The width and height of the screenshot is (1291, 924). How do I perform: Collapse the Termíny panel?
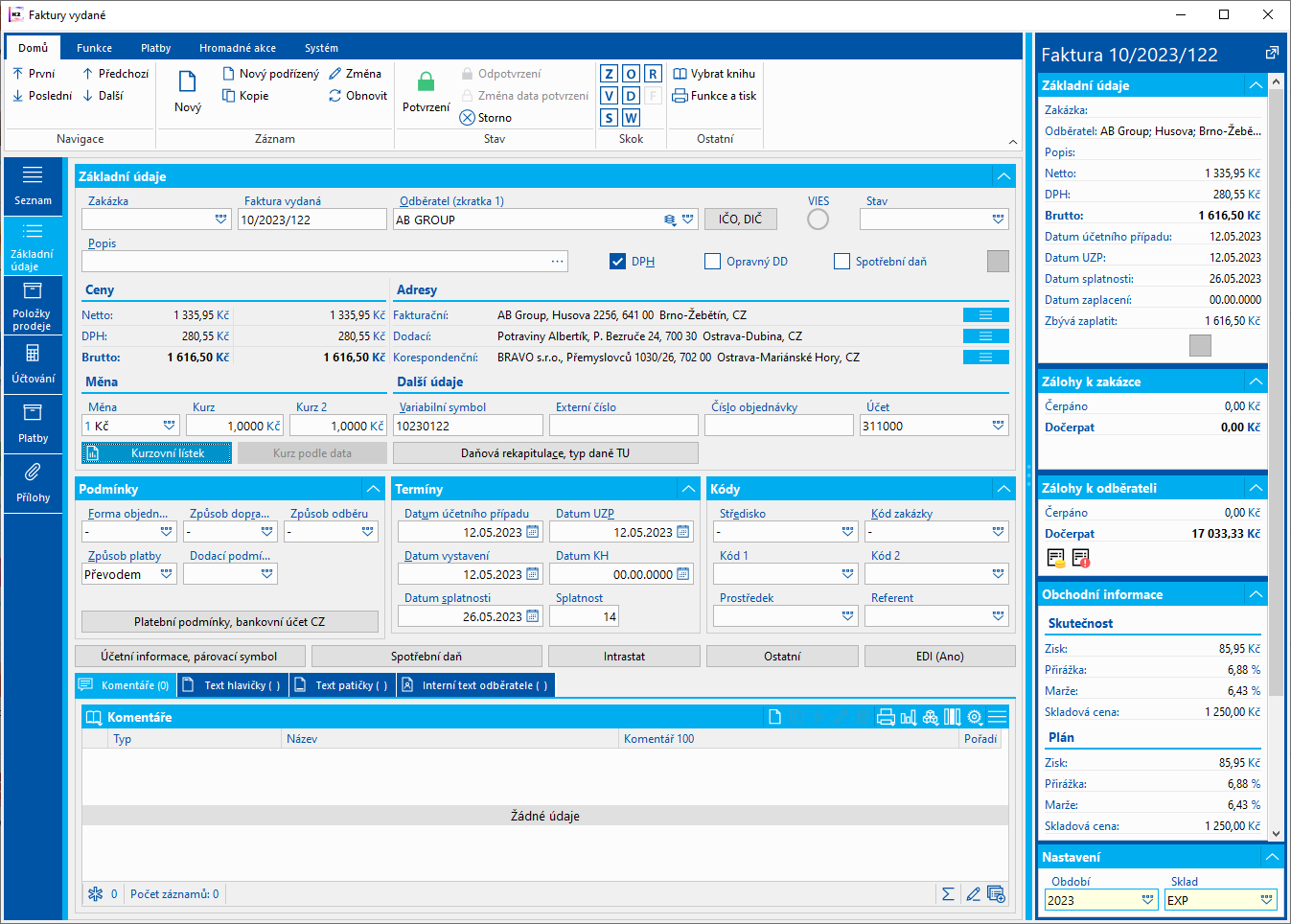[x=688, y=489]
